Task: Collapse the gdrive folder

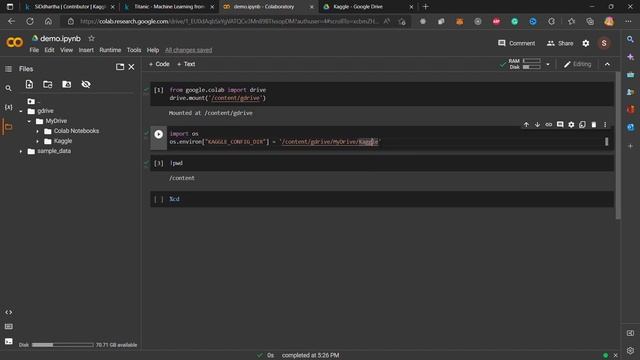Action: point(21,111)
